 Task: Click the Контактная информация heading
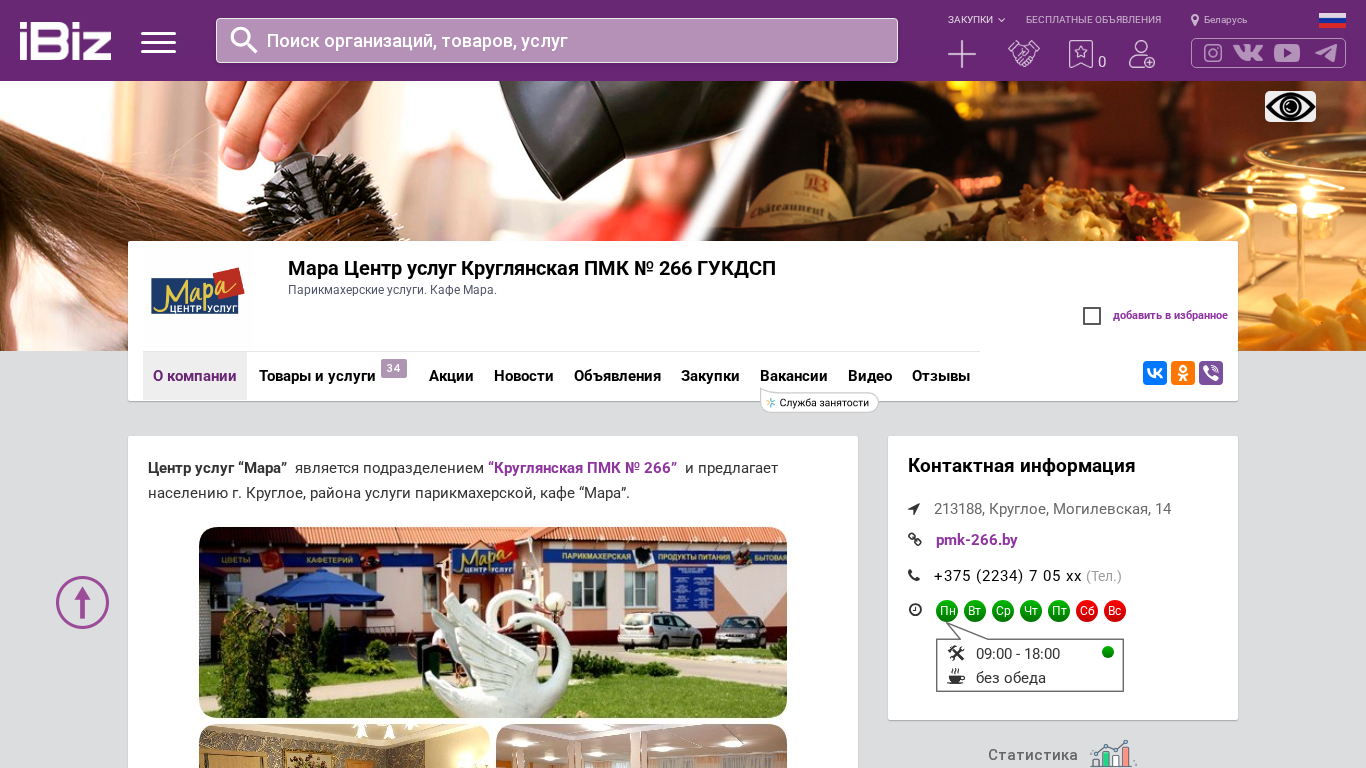coord(1022,466)
